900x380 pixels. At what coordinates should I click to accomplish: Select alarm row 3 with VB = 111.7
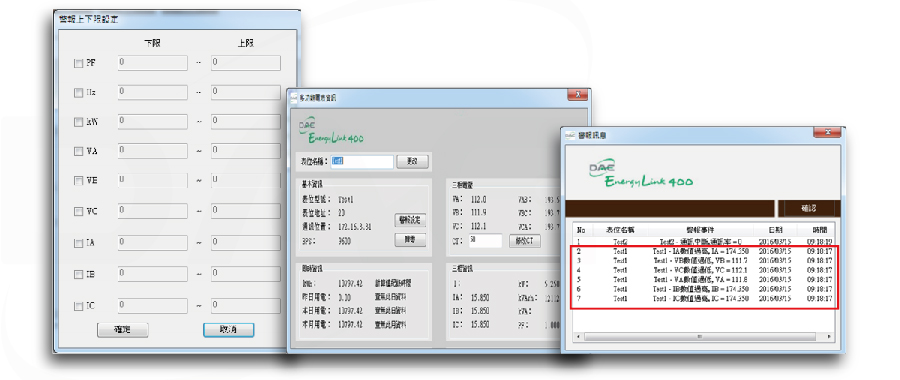[x=704, y=261]
